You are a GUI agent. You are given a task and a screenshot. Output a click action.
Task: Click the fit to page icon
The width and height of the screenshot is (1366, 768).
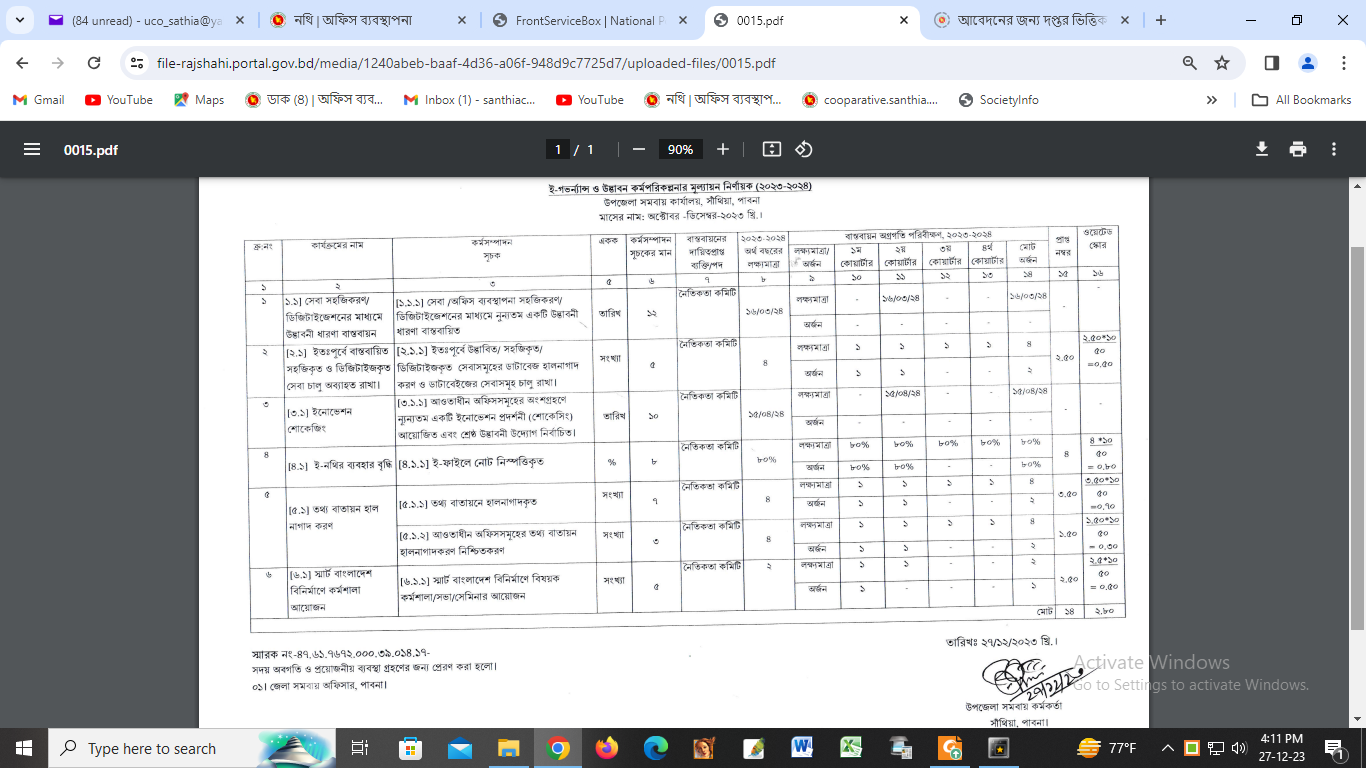(x=771, y=149)
